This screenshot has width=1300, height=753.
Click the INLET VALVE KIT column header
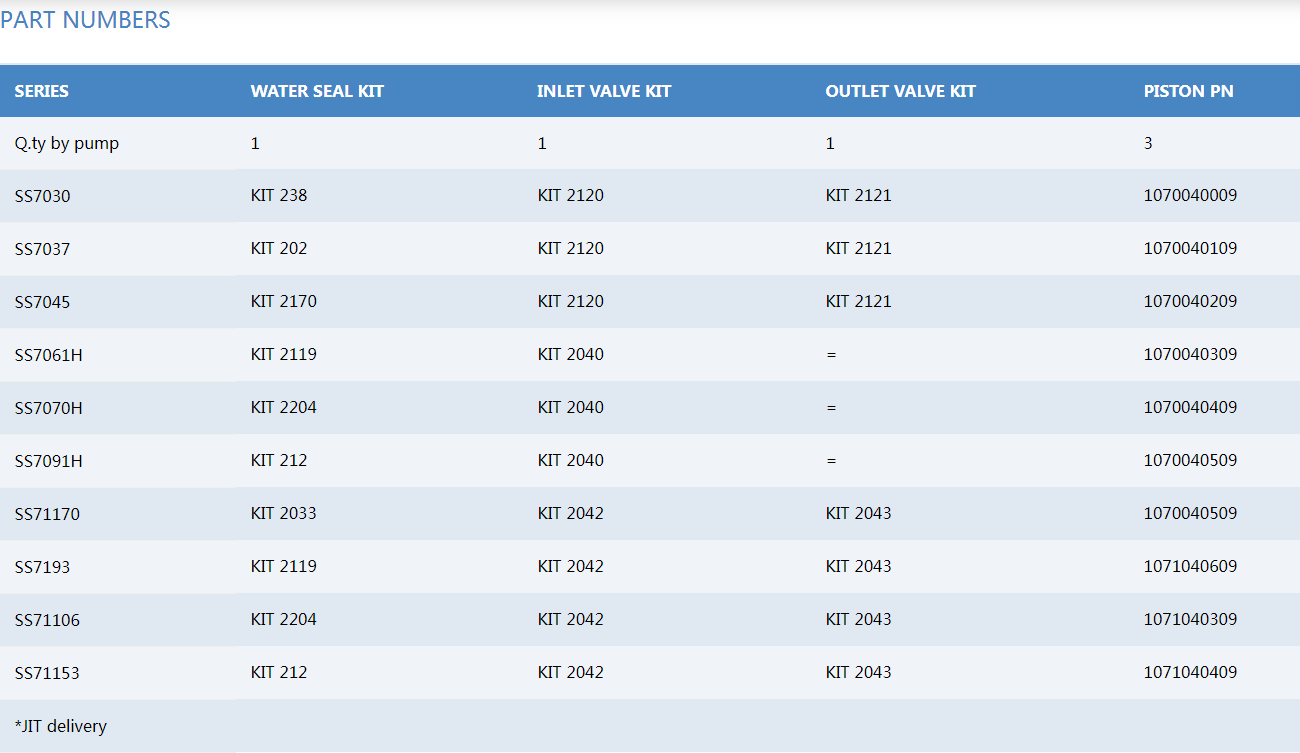tap(604, 91)
